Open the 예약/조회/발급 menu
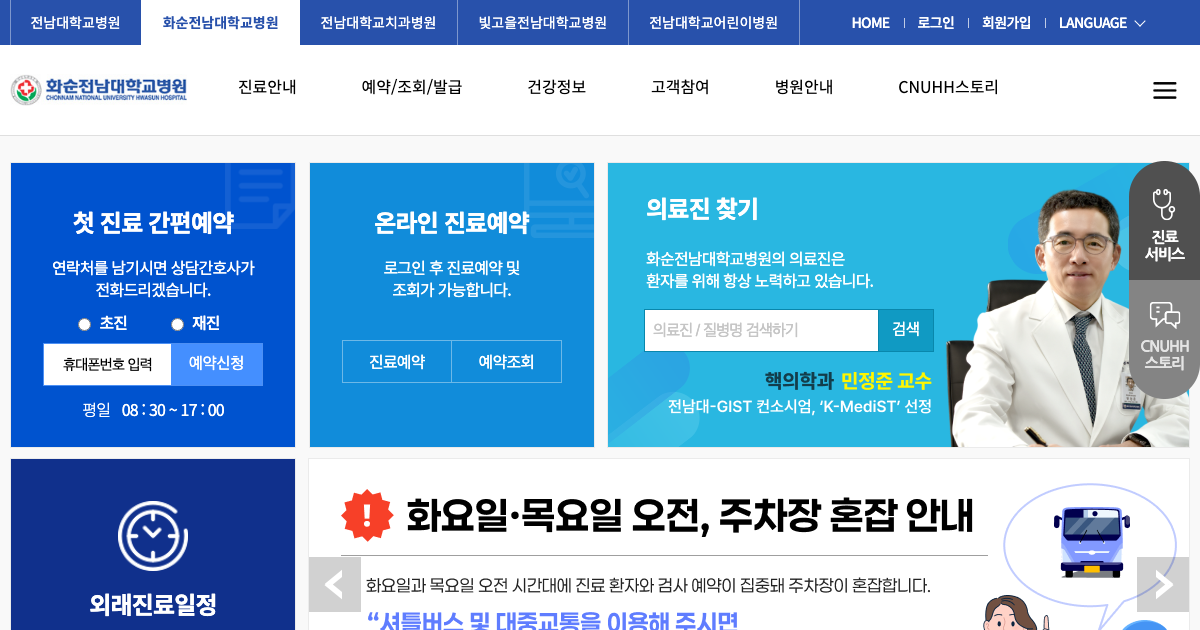Viewport: 1200px width, 630px height. point(412,87)
